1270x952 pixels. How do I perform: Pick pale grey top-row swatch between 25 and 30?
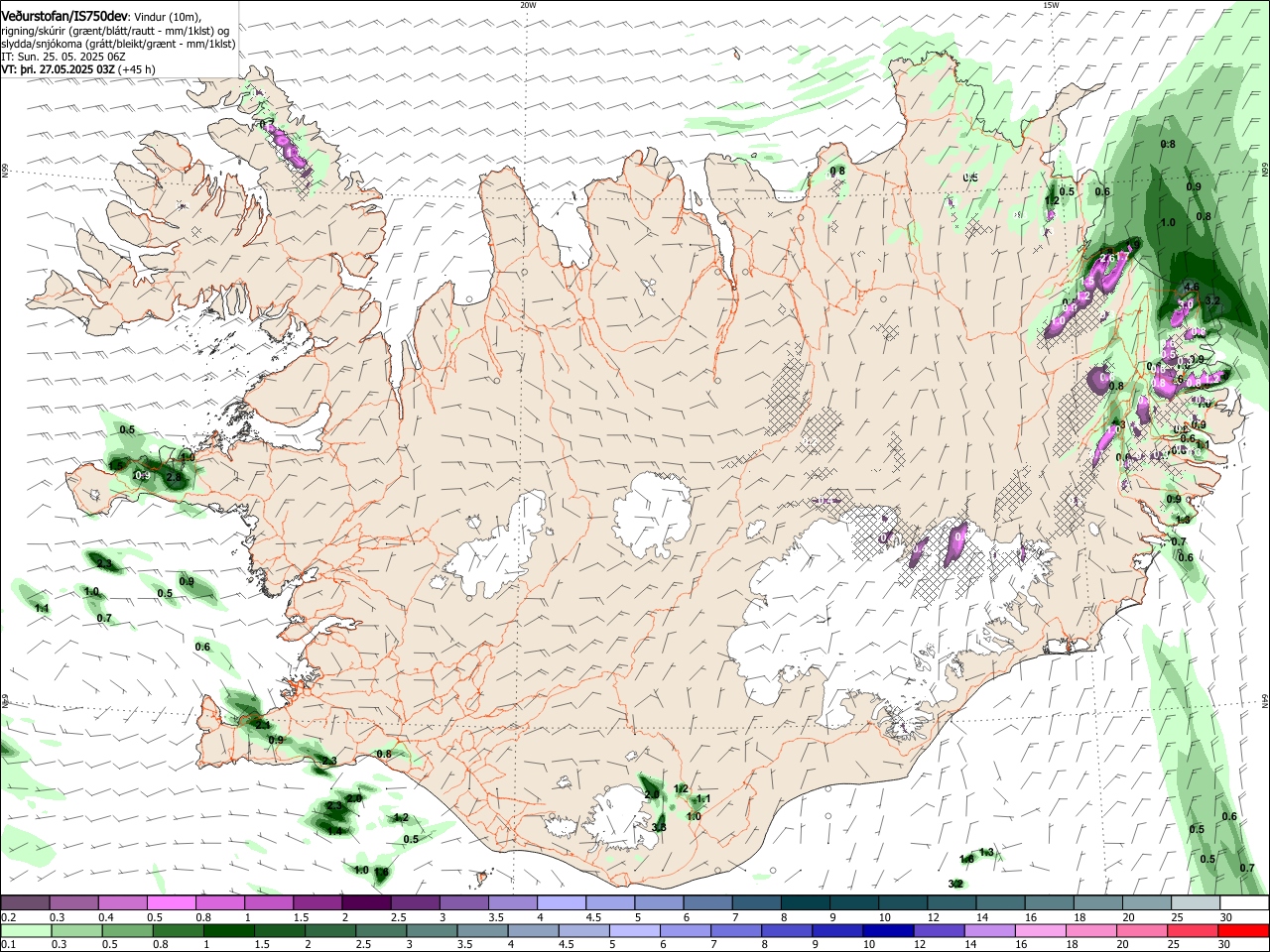[x=1194, y=903]
